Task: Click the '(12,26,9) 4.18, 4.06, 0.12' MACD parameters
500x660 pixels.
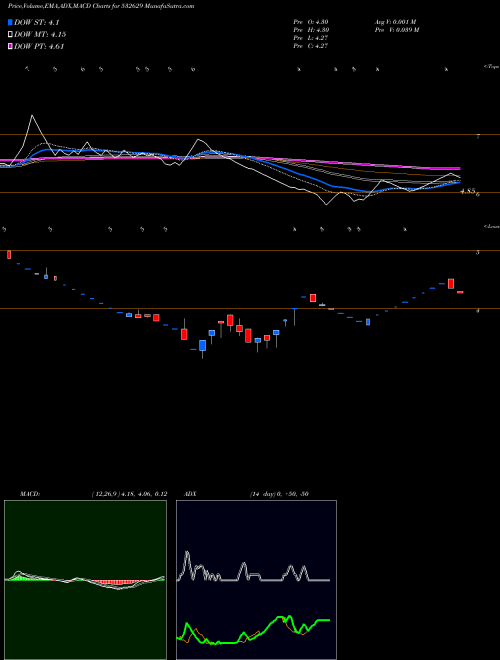Action: [129, 494]
